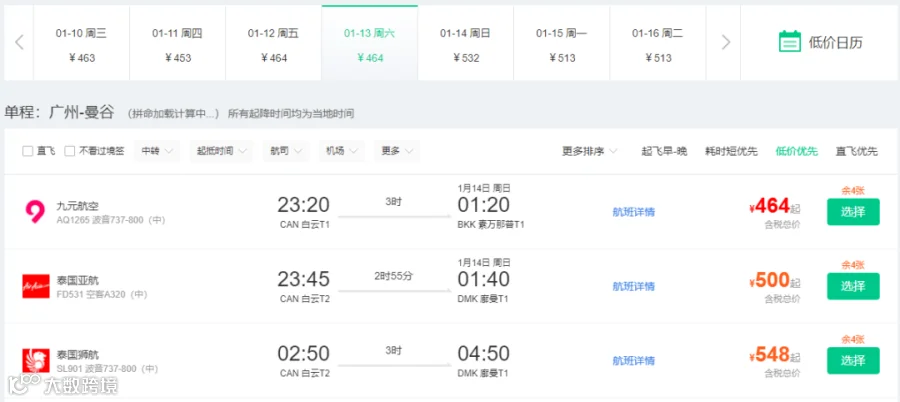Sort by 耗时短优先 shortest duration
This screenshot has height=402, width=900.
pos(731,152)
